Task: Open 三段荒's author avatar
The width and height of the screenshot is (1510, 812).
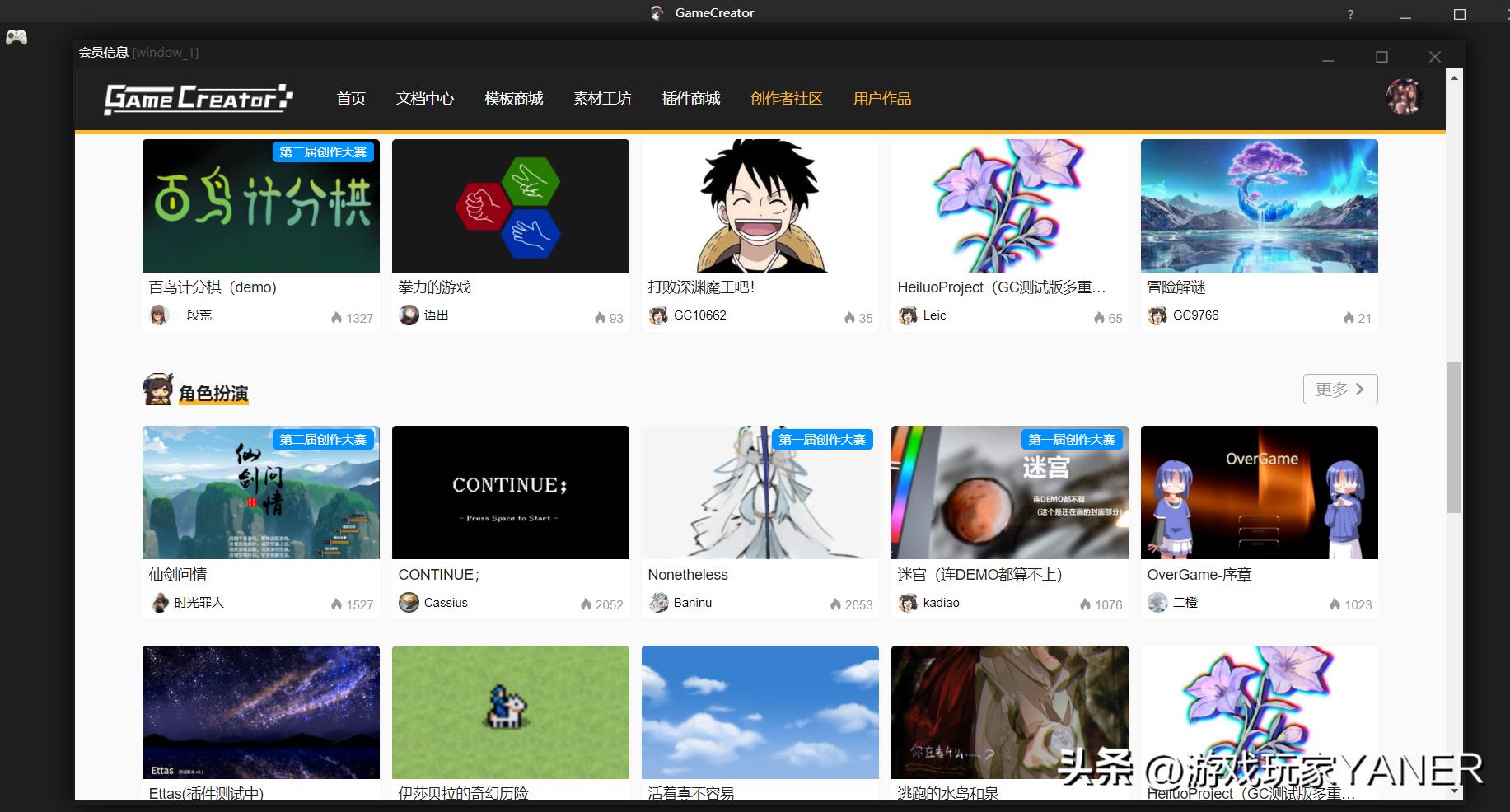Action: (x=160, y=315)
